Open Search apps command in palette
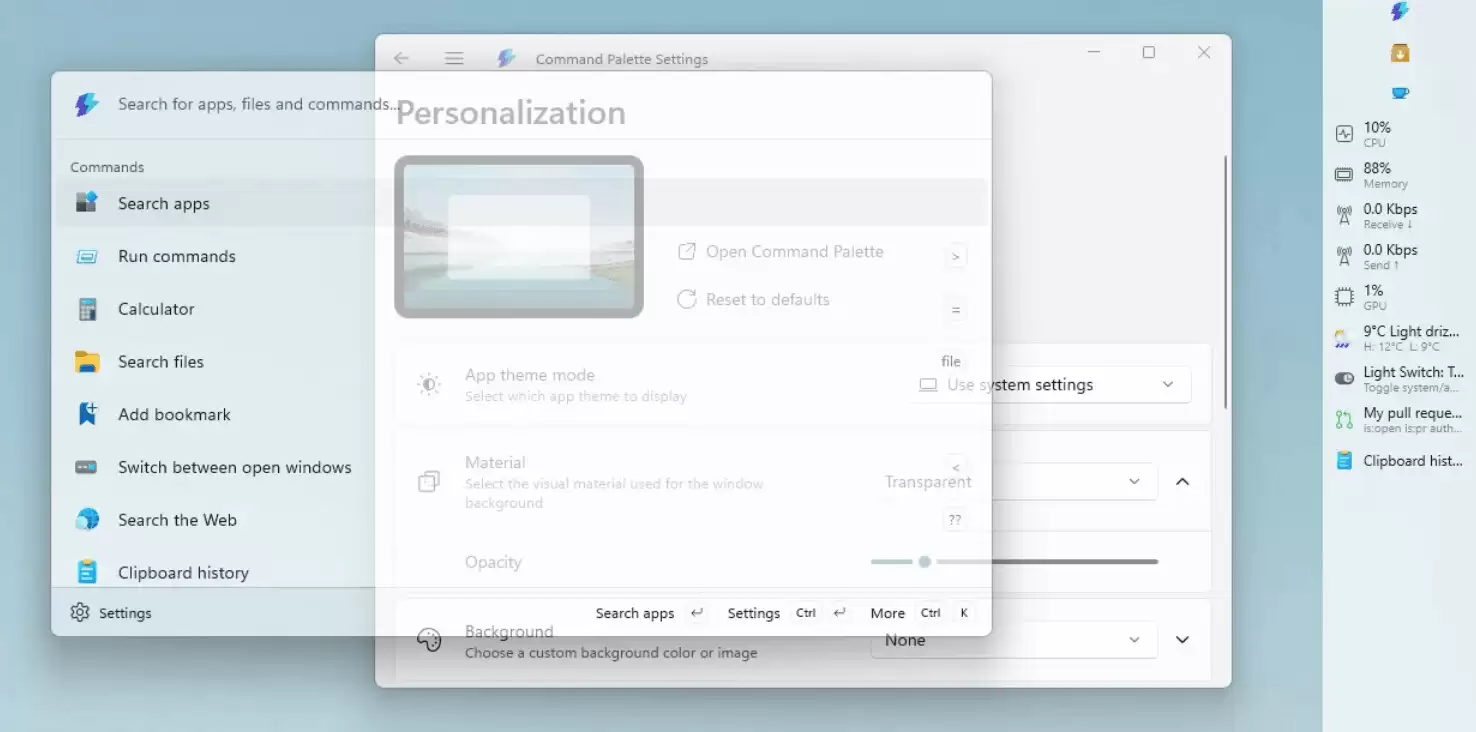The height and width of the screenshot is (732, 1476). 164,204
